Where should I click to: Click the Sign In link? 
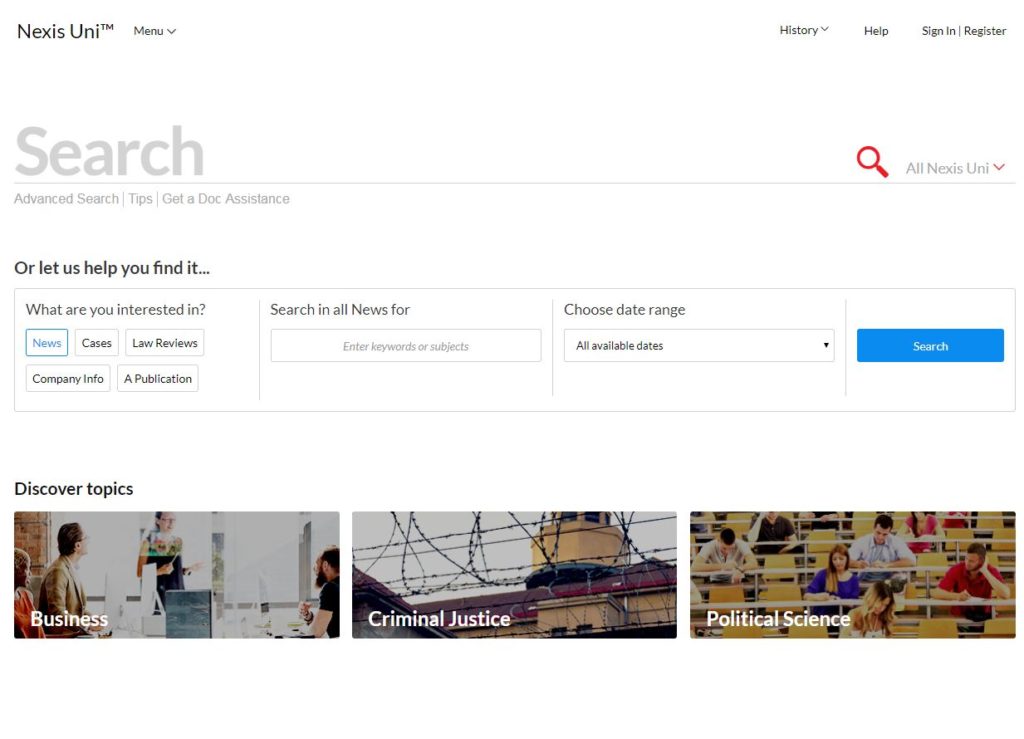[x=938, y=31]
